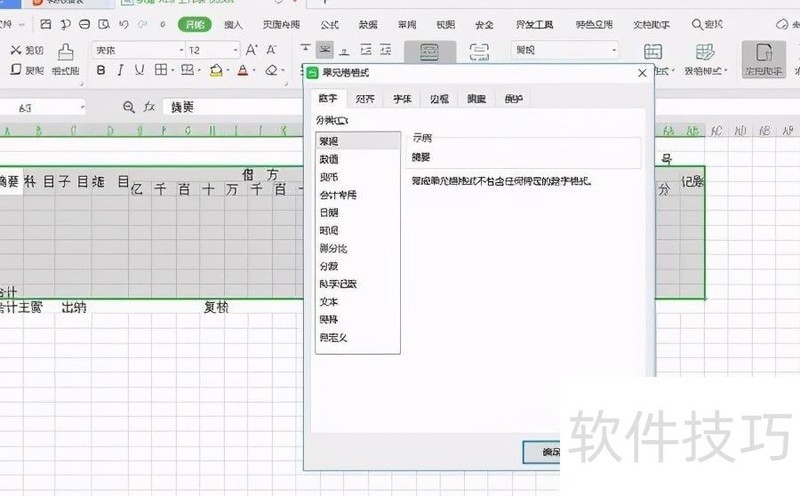
Task: Toggle Bold formatting
Action: tap(100, 70)
